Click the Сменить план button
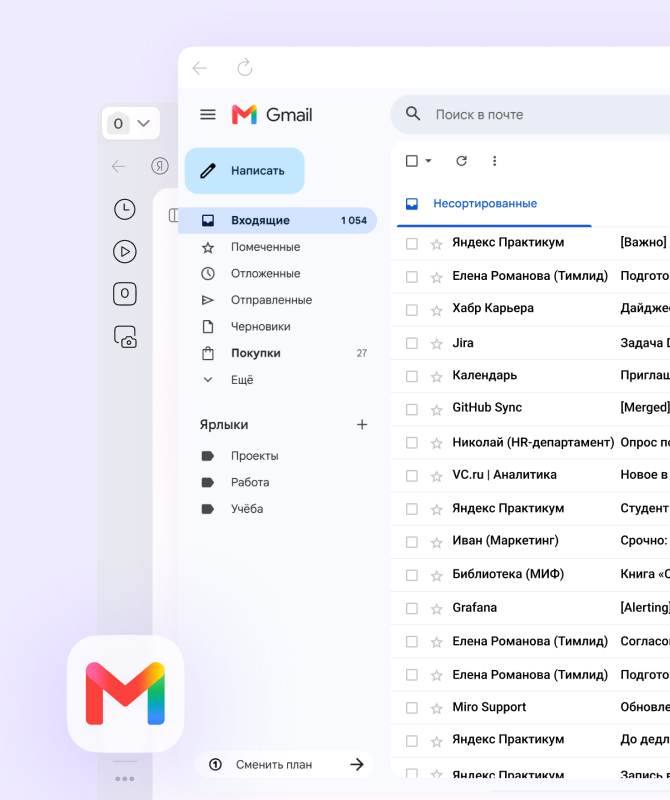The image size is (670, 800). [284, 764]
